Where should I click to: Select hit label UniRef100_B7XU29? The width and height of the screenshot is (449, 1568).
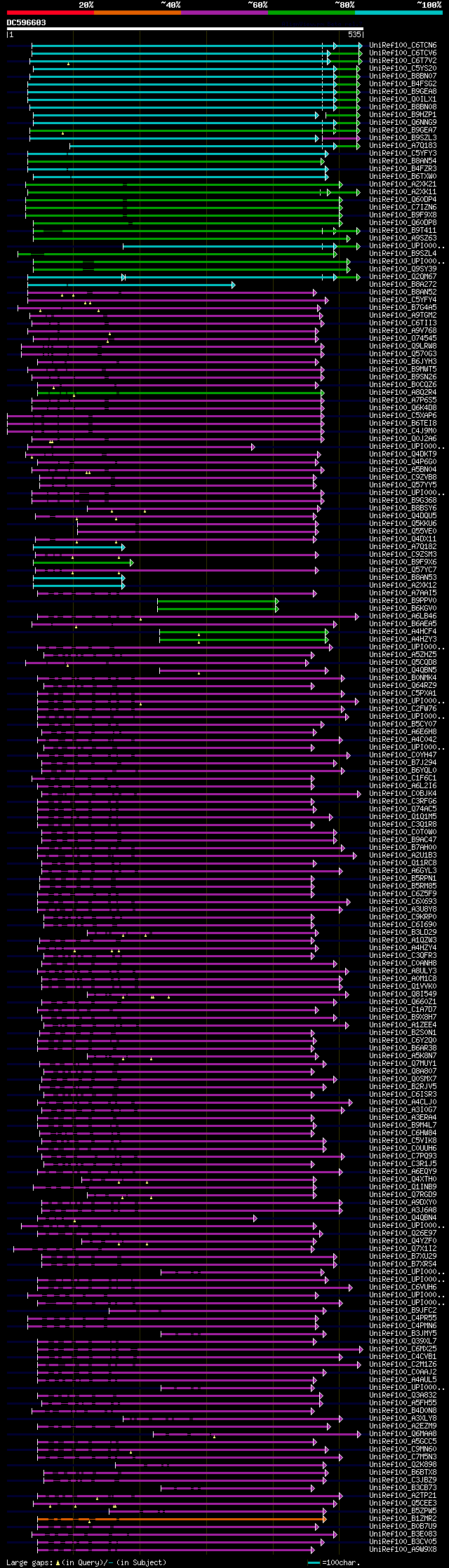[x=403, y=1257]
